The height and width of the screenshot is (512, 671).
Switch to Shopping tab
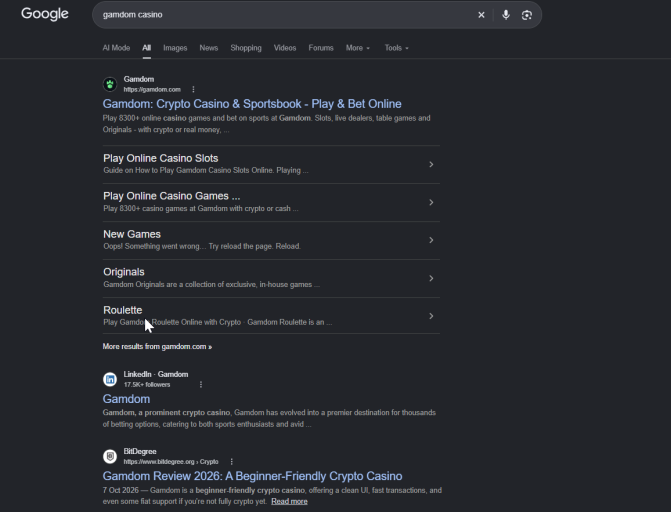[x=246, y=48]
